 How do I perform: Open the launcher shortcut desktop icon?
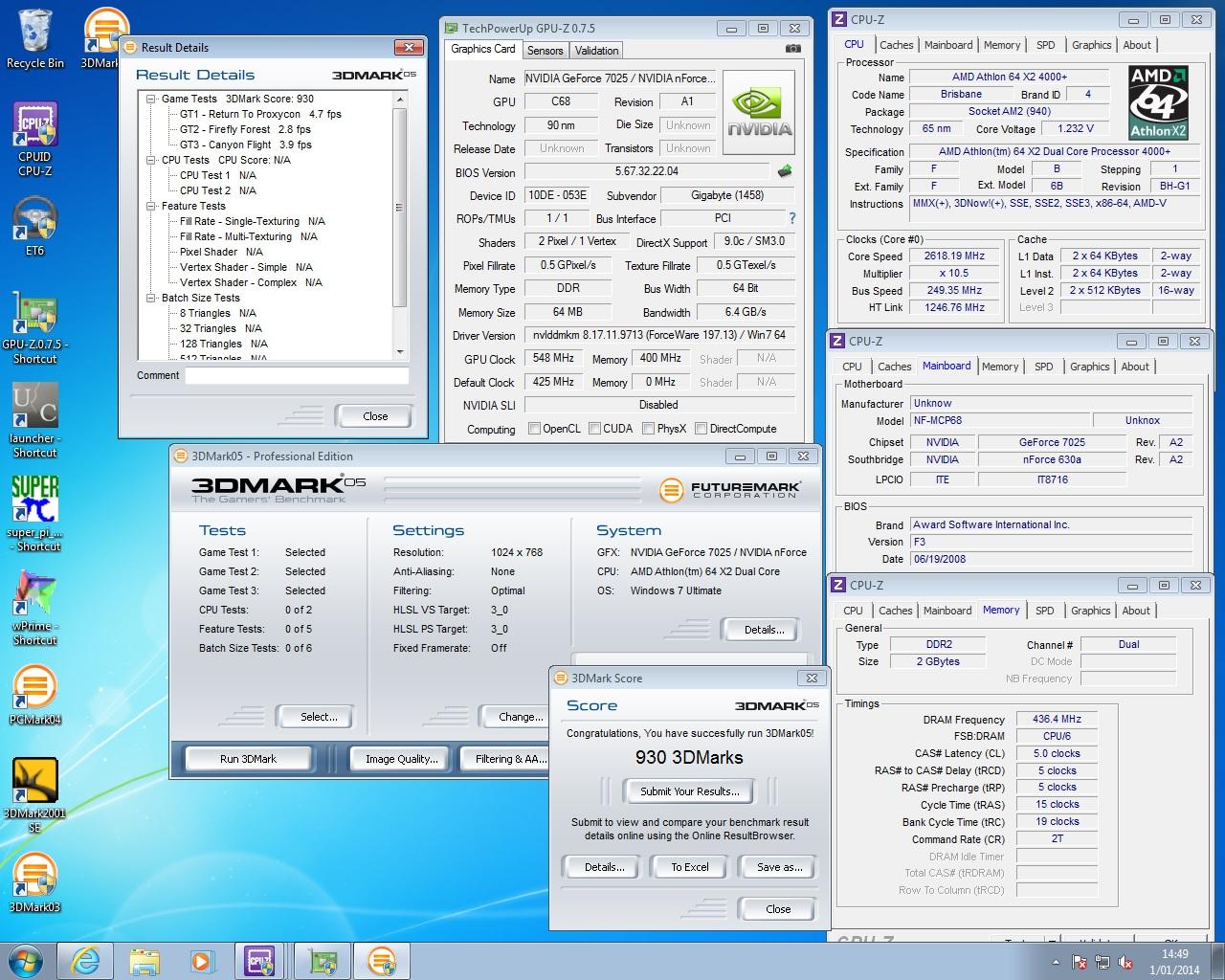pyautogui.click(x=35, y=421)
